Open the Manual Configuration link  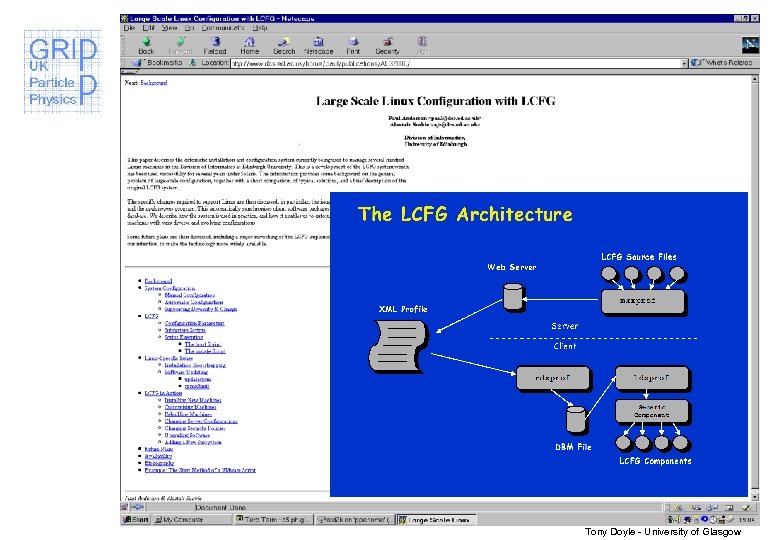[190, 295]
